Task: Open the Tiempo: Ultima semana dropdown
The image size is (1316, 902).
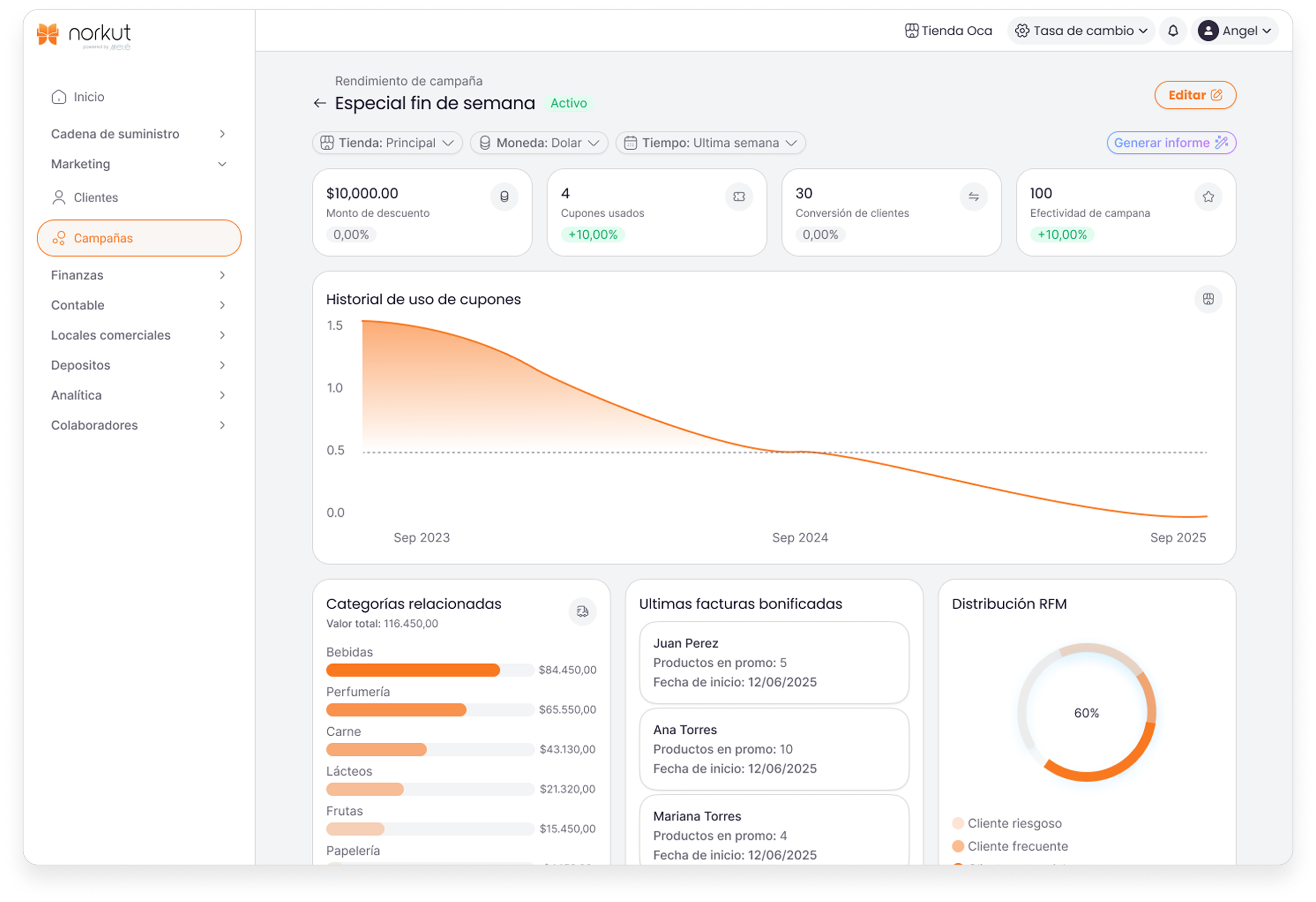Action: 710,143
